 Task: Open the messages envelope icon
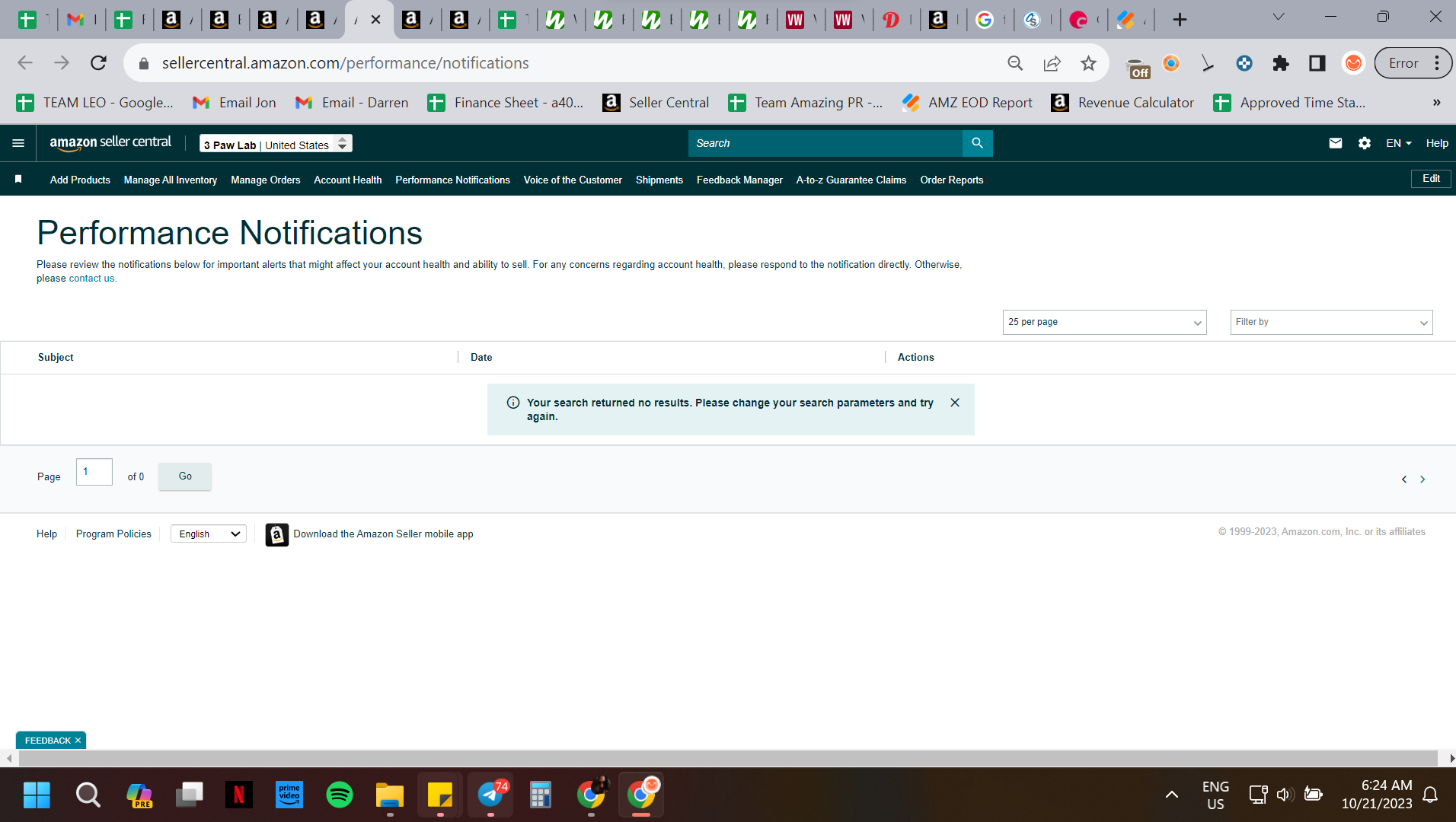coord(1335,143)
